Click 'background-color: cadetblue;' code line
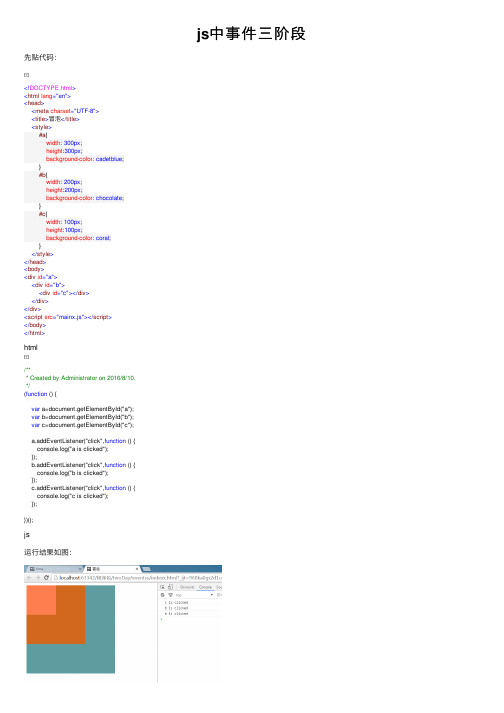Viewport: 504px width, 713px height. tap(85, 159)
